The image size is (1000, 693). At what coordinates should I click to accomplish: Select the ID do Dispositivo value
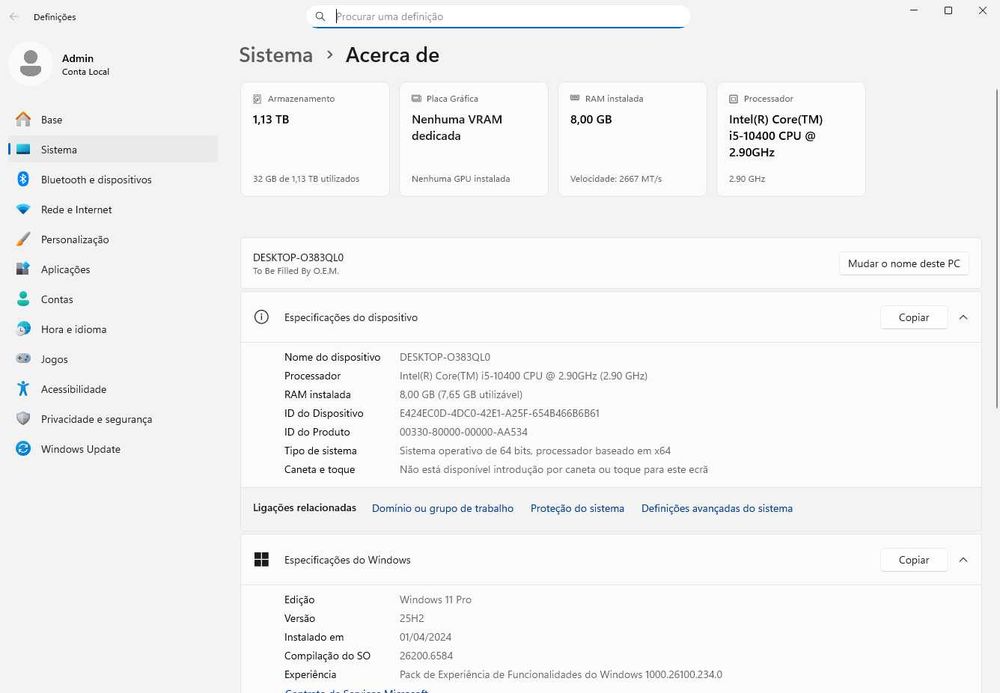(x=499, y=413)
